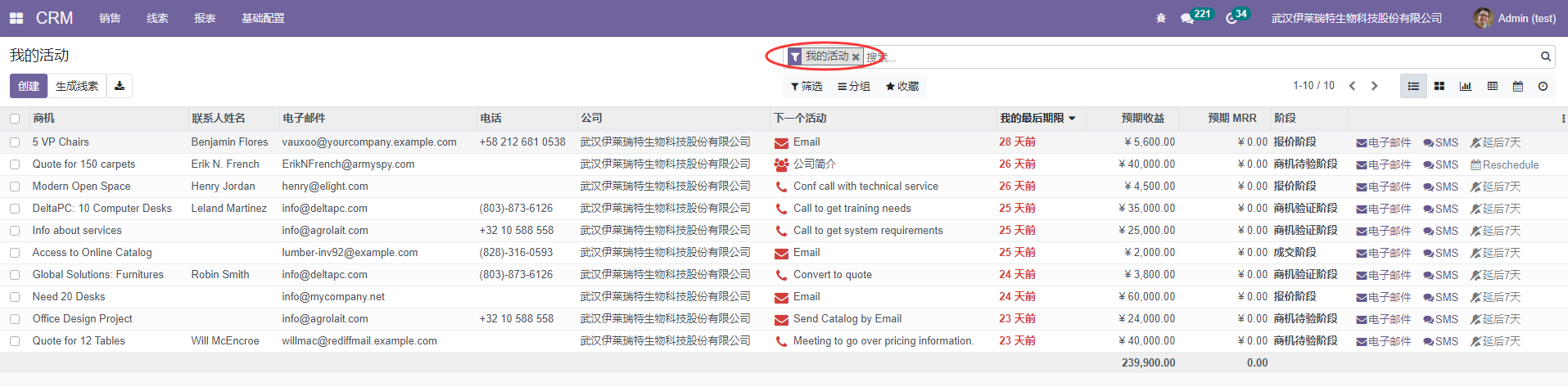Remove the 我的活动 filter tag
Image resolution: width=1568 pixels, height=387 pixels.
(856, 57)
